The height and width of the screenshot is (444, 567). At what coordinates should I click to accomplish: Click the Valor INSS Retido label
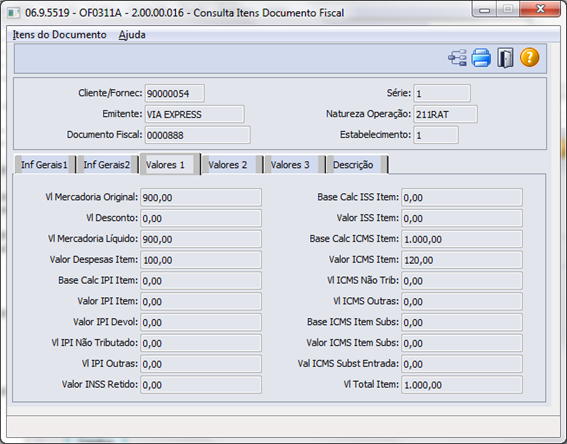(x=100, y=384)
